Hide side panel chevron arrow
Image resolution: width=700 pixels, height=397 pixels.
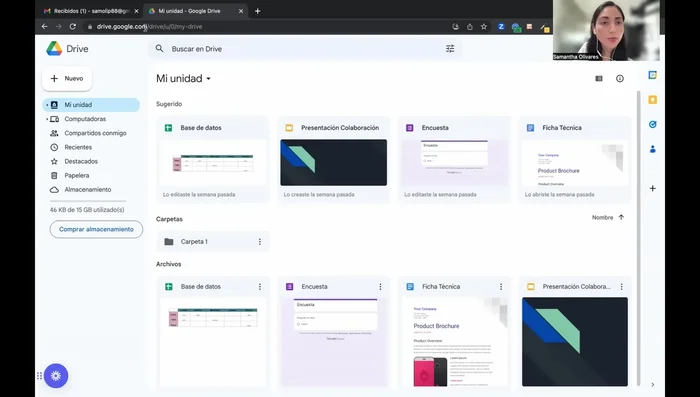pyautogui.click(x=652, y=384)
